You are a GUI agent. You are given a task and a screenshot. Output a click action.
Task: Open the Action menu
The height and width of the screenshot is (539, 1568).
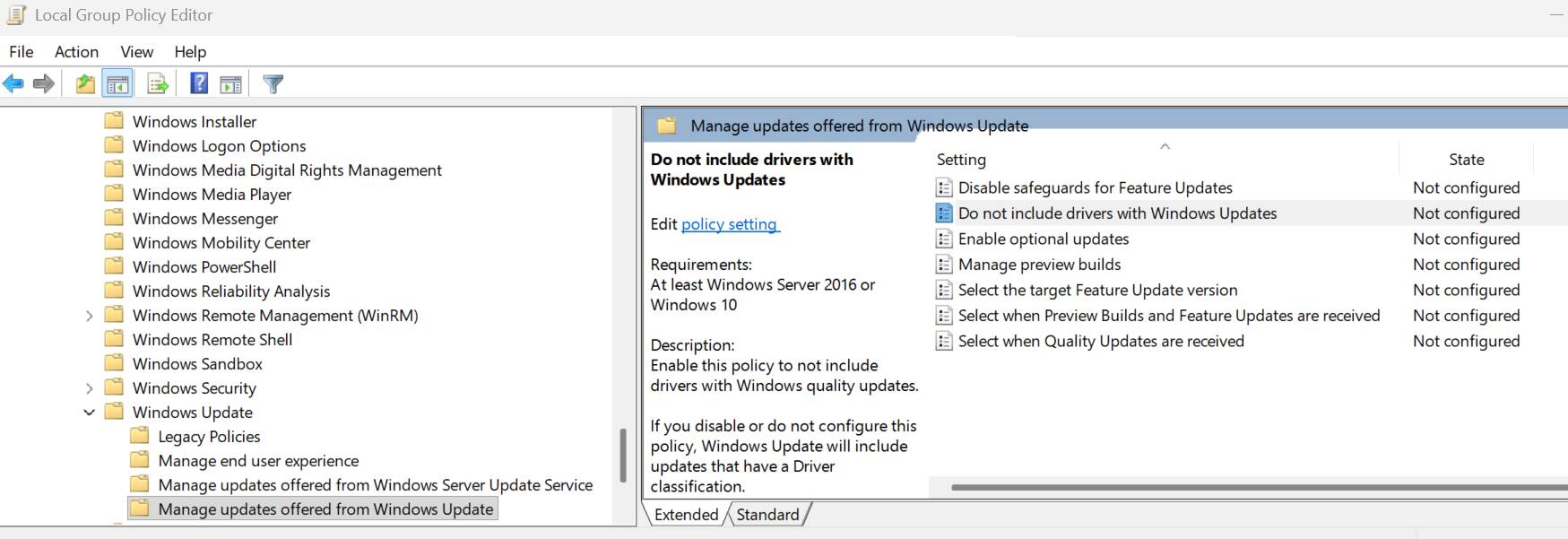point(76,52)
